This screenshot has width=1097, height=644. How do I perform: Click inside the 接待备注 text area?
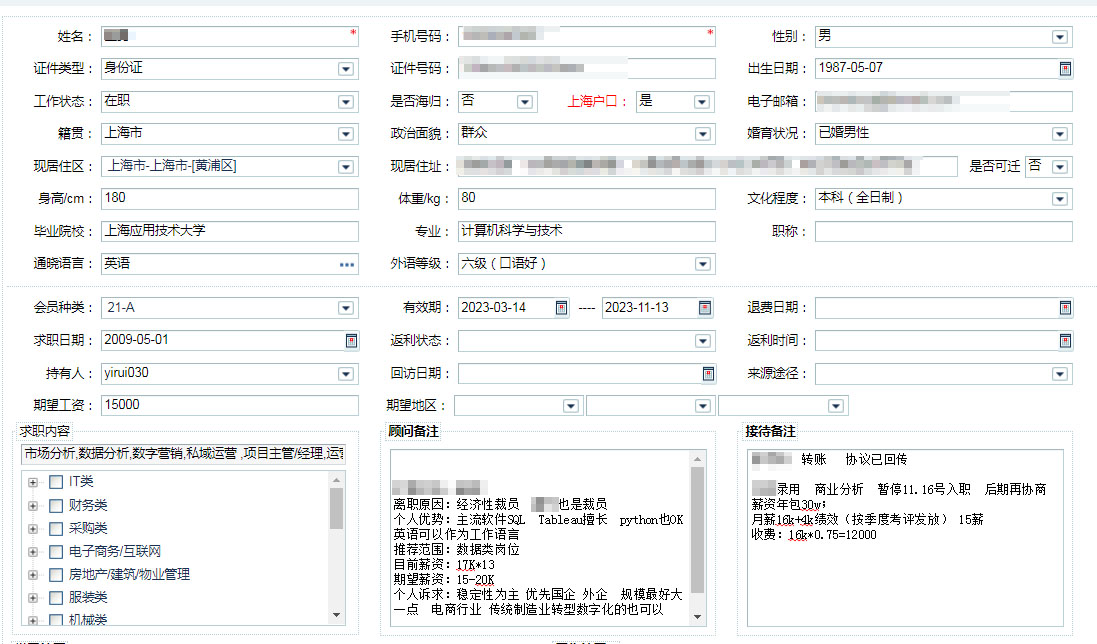coord(905,538)
